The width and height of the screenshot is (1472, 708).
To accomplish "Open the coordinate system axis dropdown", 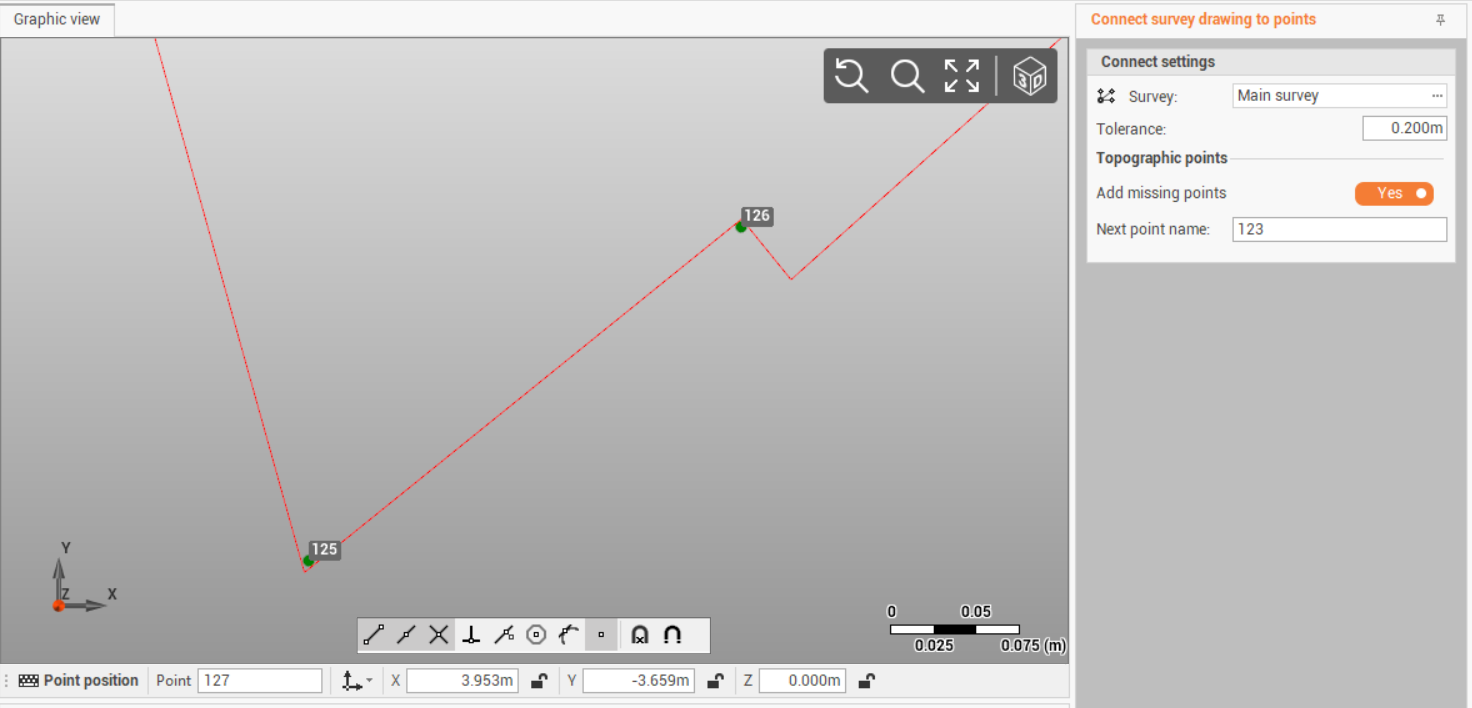I will coord(356,681).
